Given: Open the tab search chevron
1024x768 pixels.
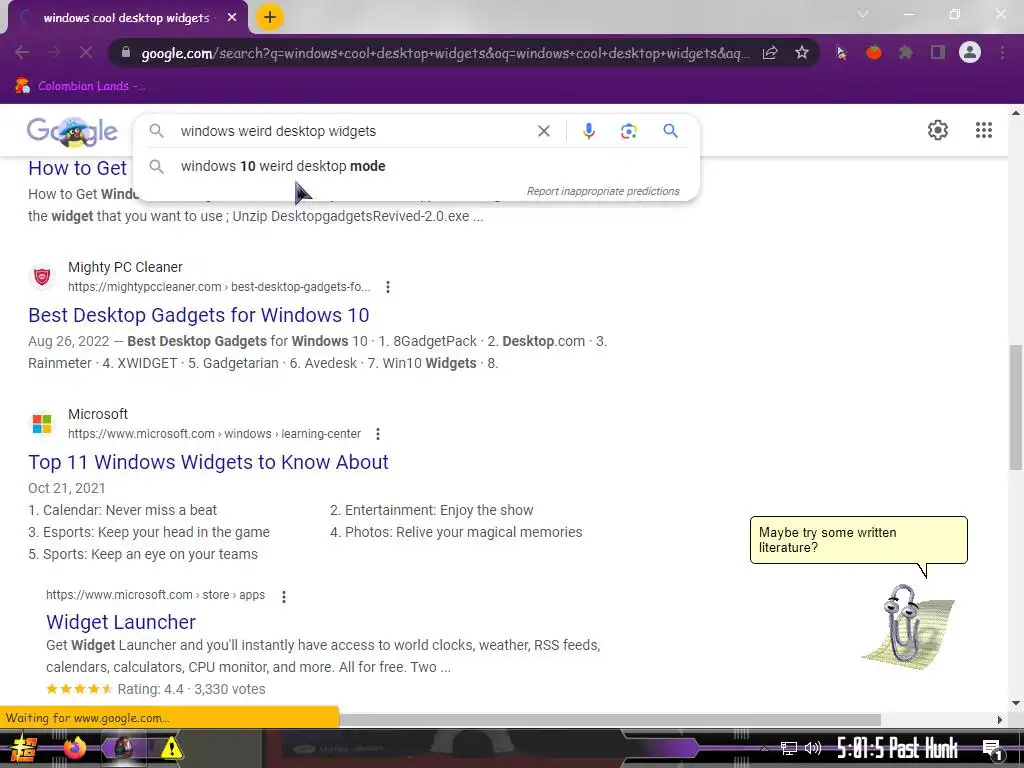Looking at the screenshot, I should (x=863, y=14).
